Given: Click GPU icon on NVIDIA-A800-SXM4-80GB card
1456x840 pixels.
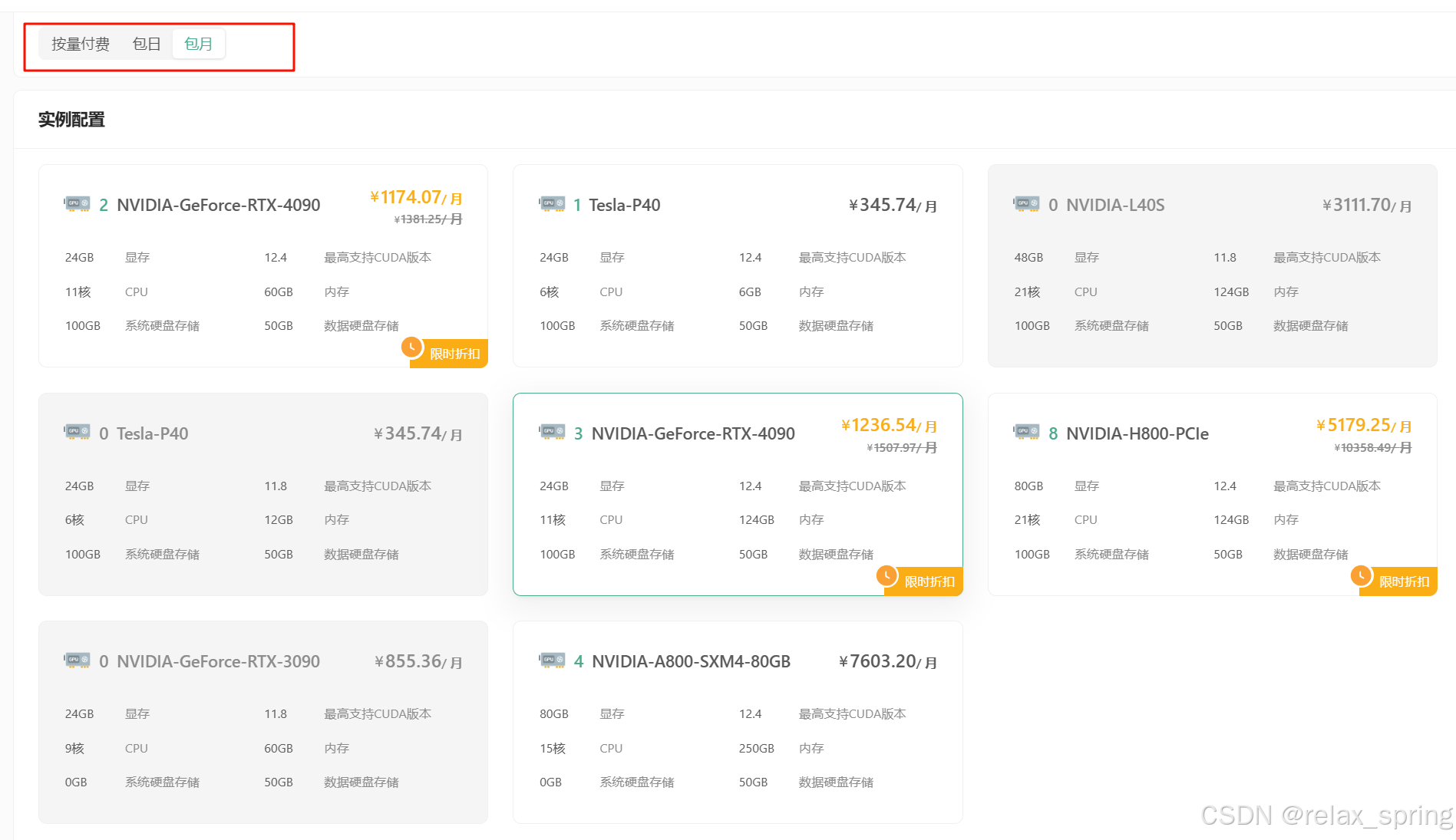Looking at the screenshot, I should click(x=552, y=660).
